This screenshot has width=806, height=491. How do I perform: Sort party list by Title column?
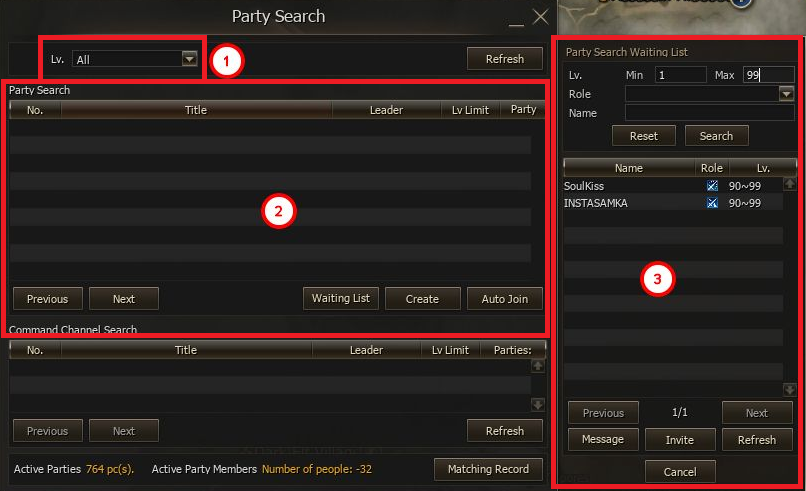point(196,110)
